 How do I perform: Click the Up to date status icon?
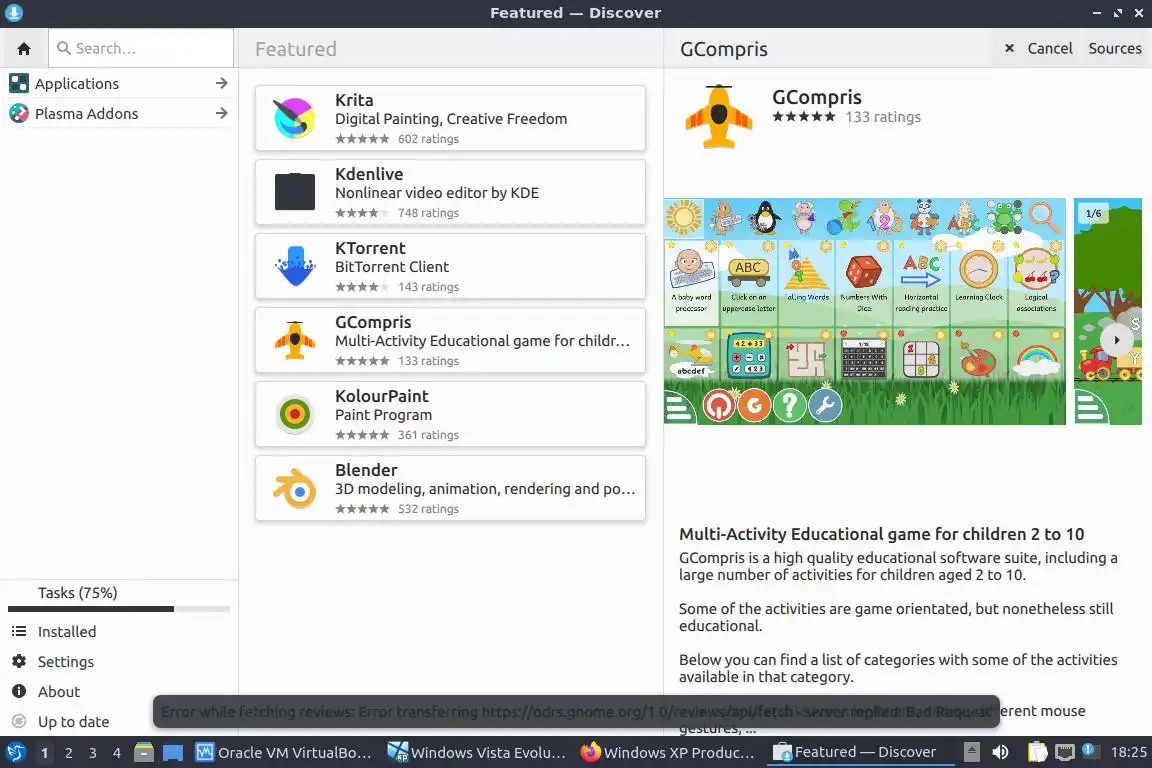pos(19,722)
